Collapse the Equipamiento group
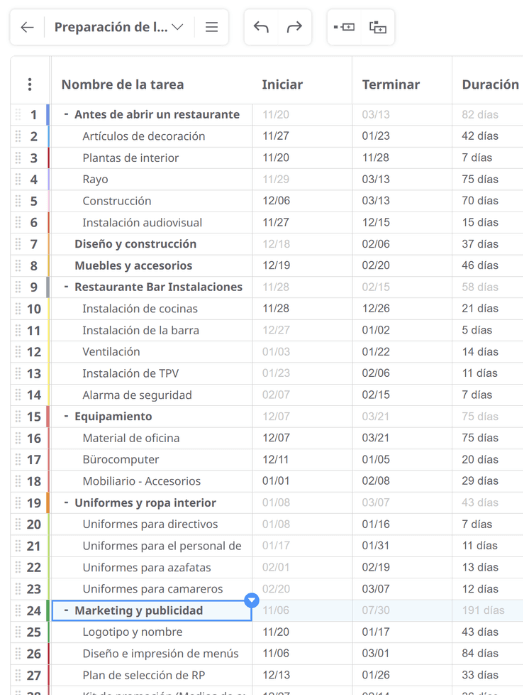The image size is (523, 695). click(66, 416)
